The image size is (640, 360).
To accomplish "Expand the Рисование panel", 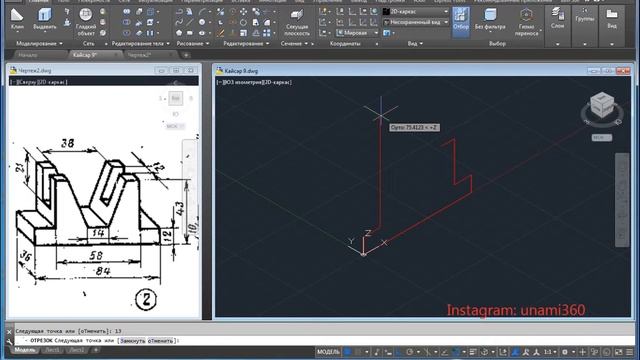I will point(193,43).
